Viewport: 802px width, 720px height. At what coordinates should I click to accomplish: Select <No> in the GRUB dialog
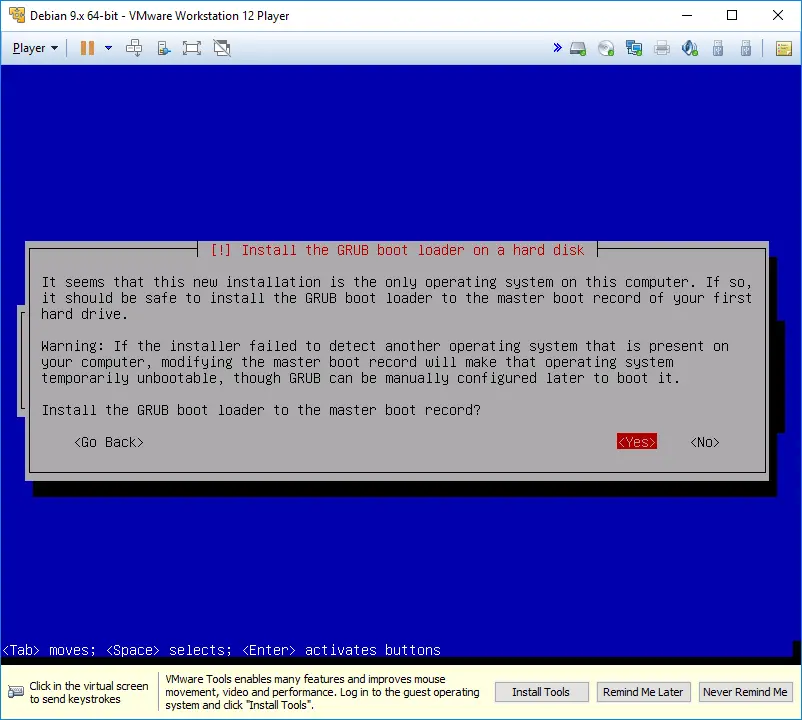coord(705,442)
